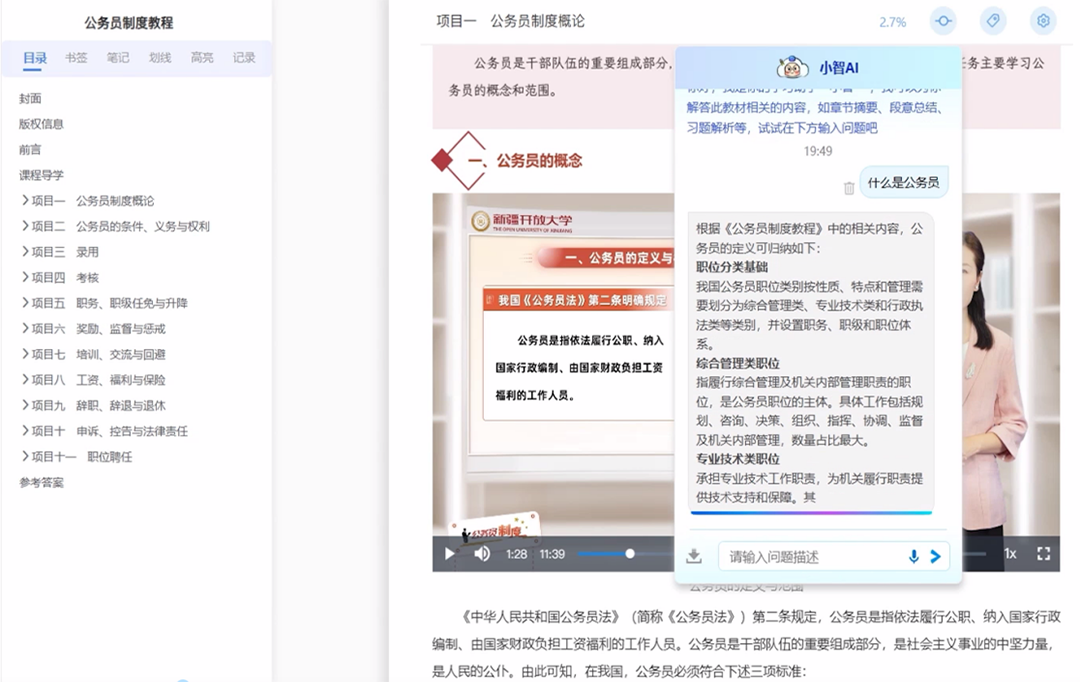Click the 请输入问题描述 input field
This screenshot has height=682, width=1080.
[810, 556]
